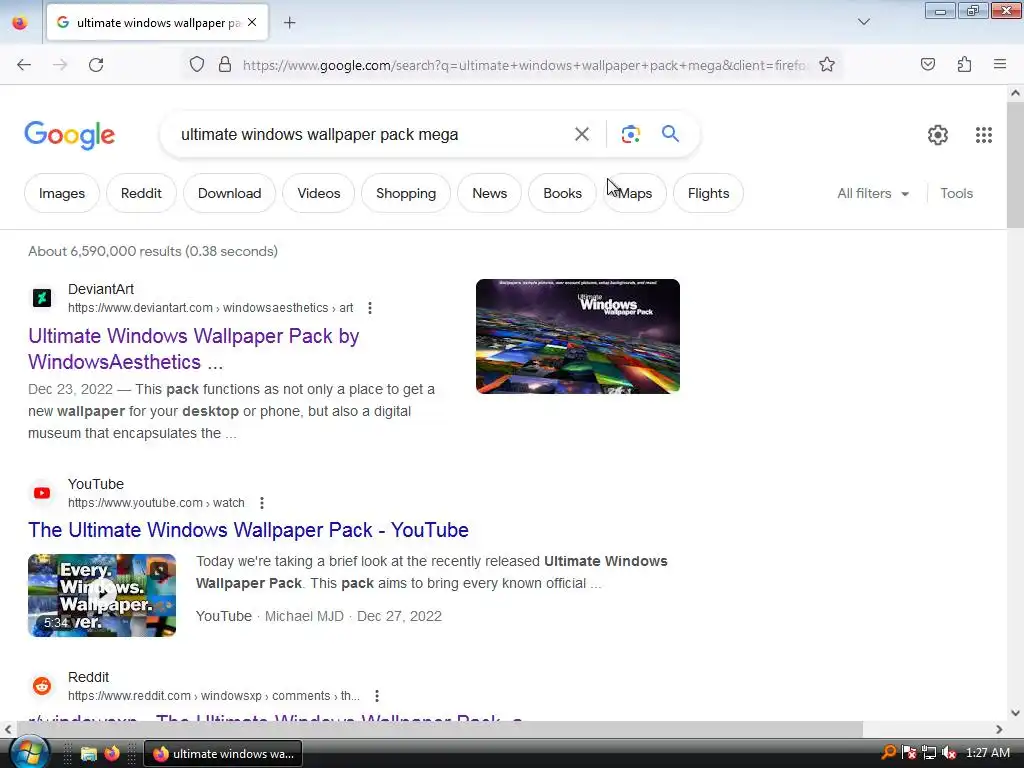Reload the current page
Viewport: 1024px width, 768px height.
tap(96, 65)
